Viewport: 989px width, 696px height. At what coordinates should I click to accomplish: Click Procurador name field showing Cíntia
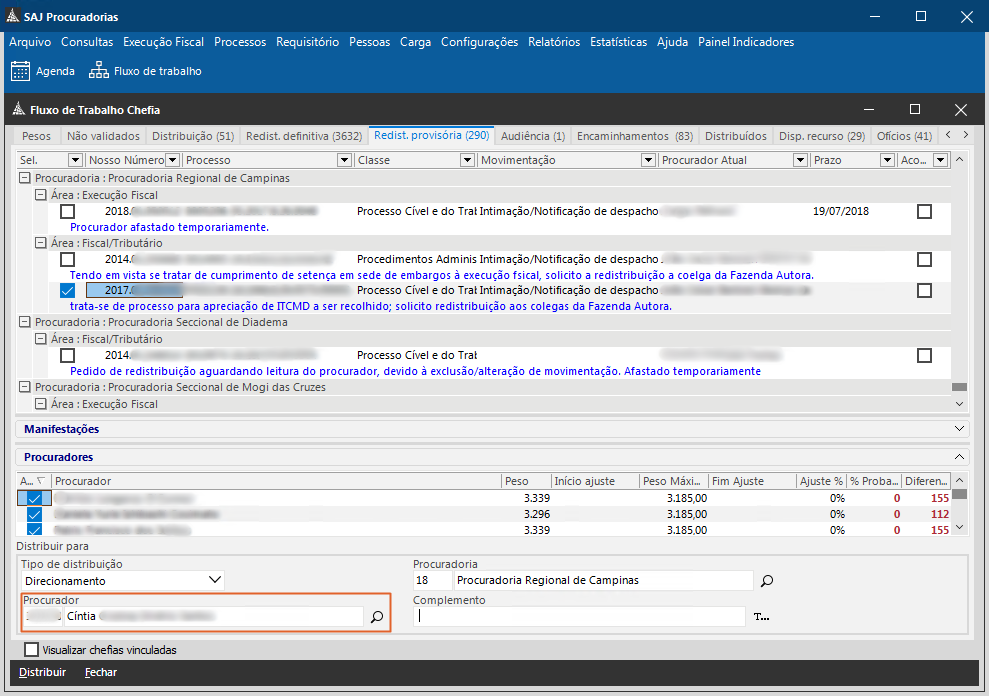pyautogui.click(x=213, y=616)
